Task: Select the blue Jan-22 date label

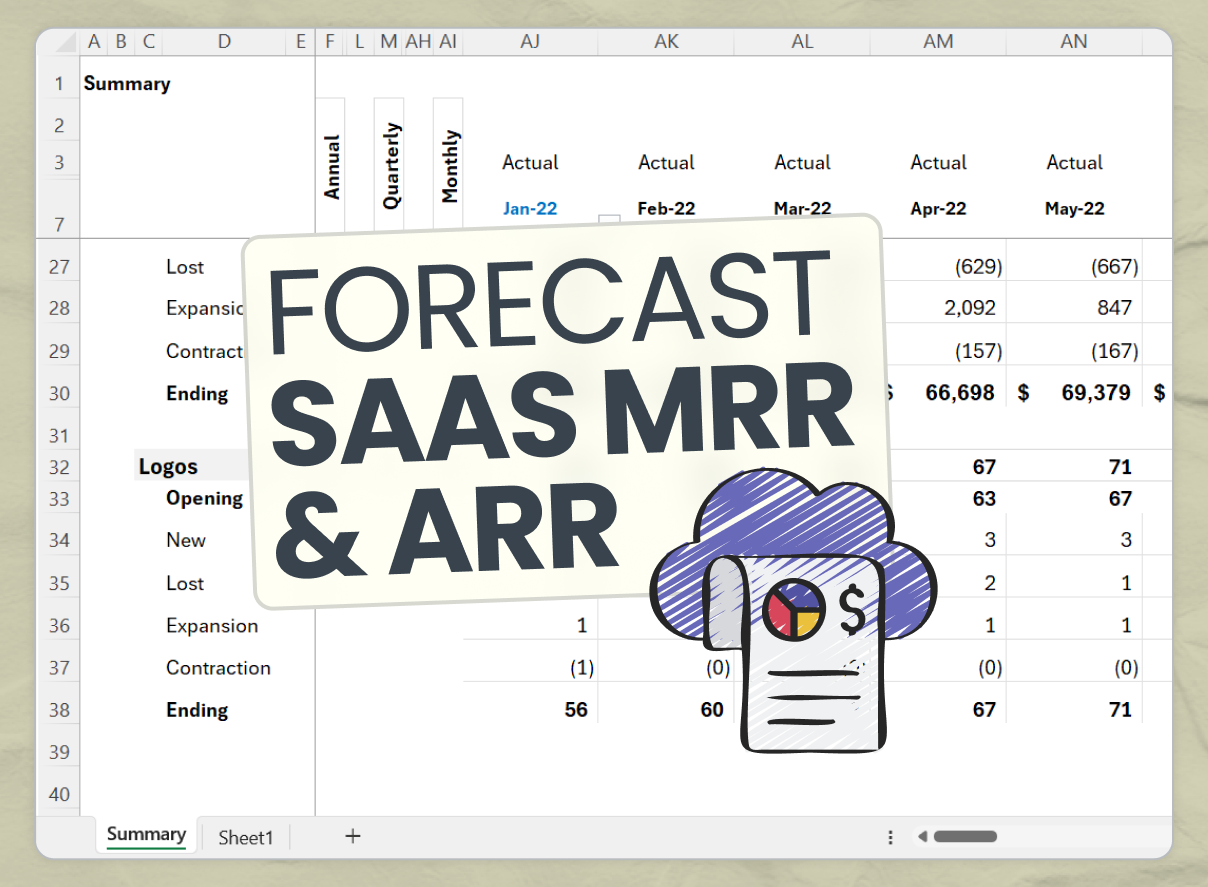Action: click(530, 208)
